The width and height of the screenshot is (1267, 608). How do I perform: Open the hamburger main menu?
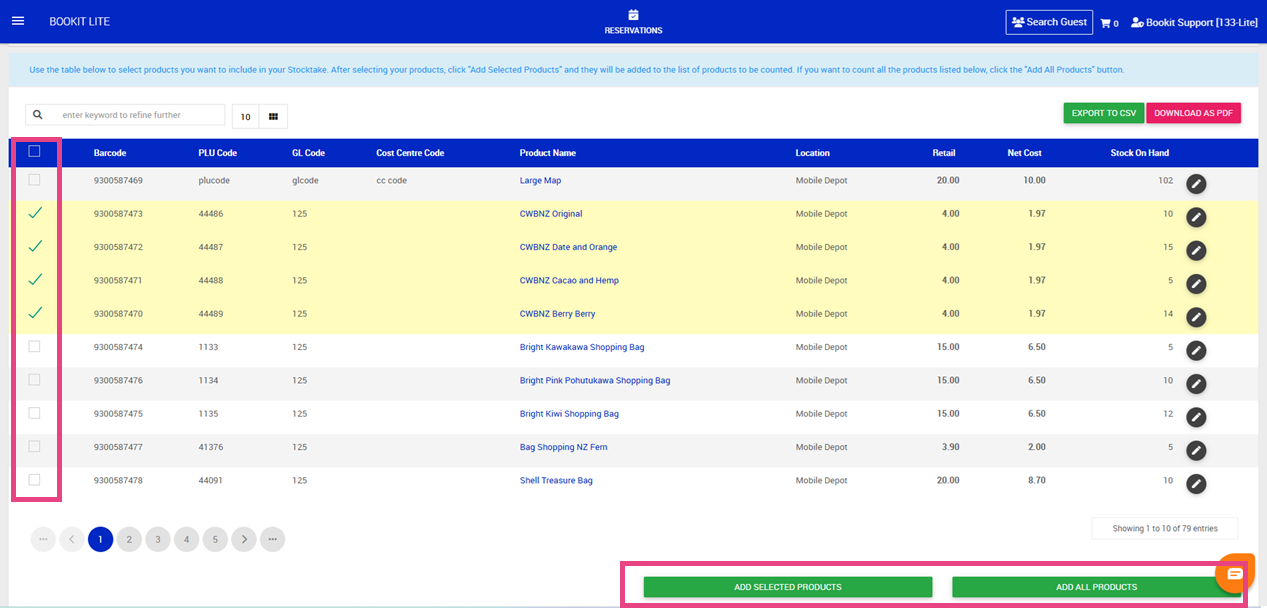[18, 21]
